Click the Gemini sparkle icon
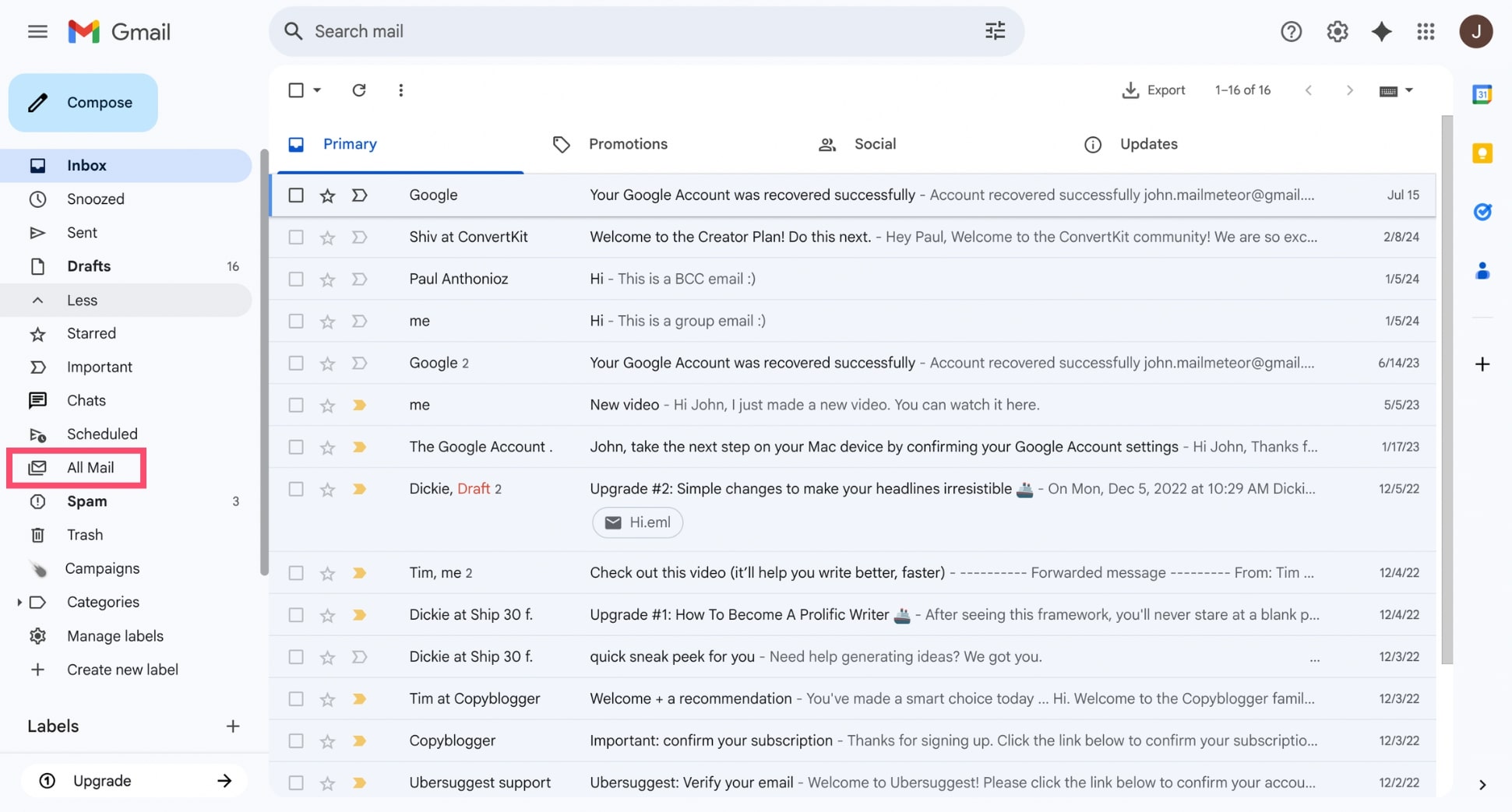The width and height of the screenshot is (1512, 812). coord(1381,32)
